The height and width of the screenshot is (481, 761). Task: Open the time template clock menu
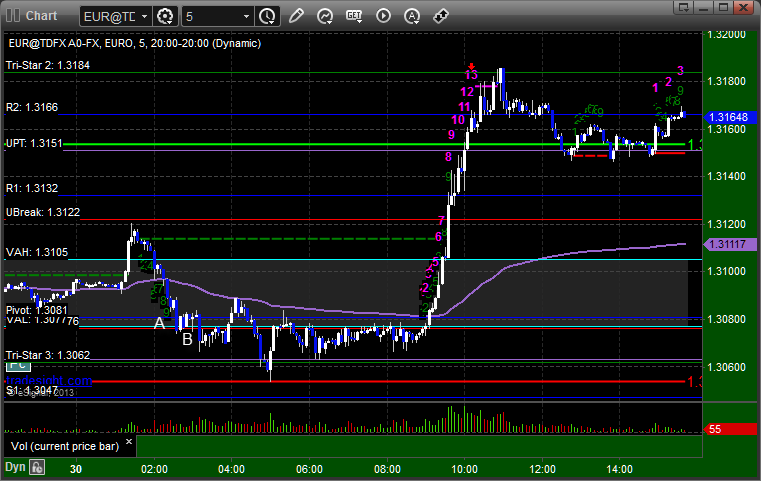coord(267,17)
